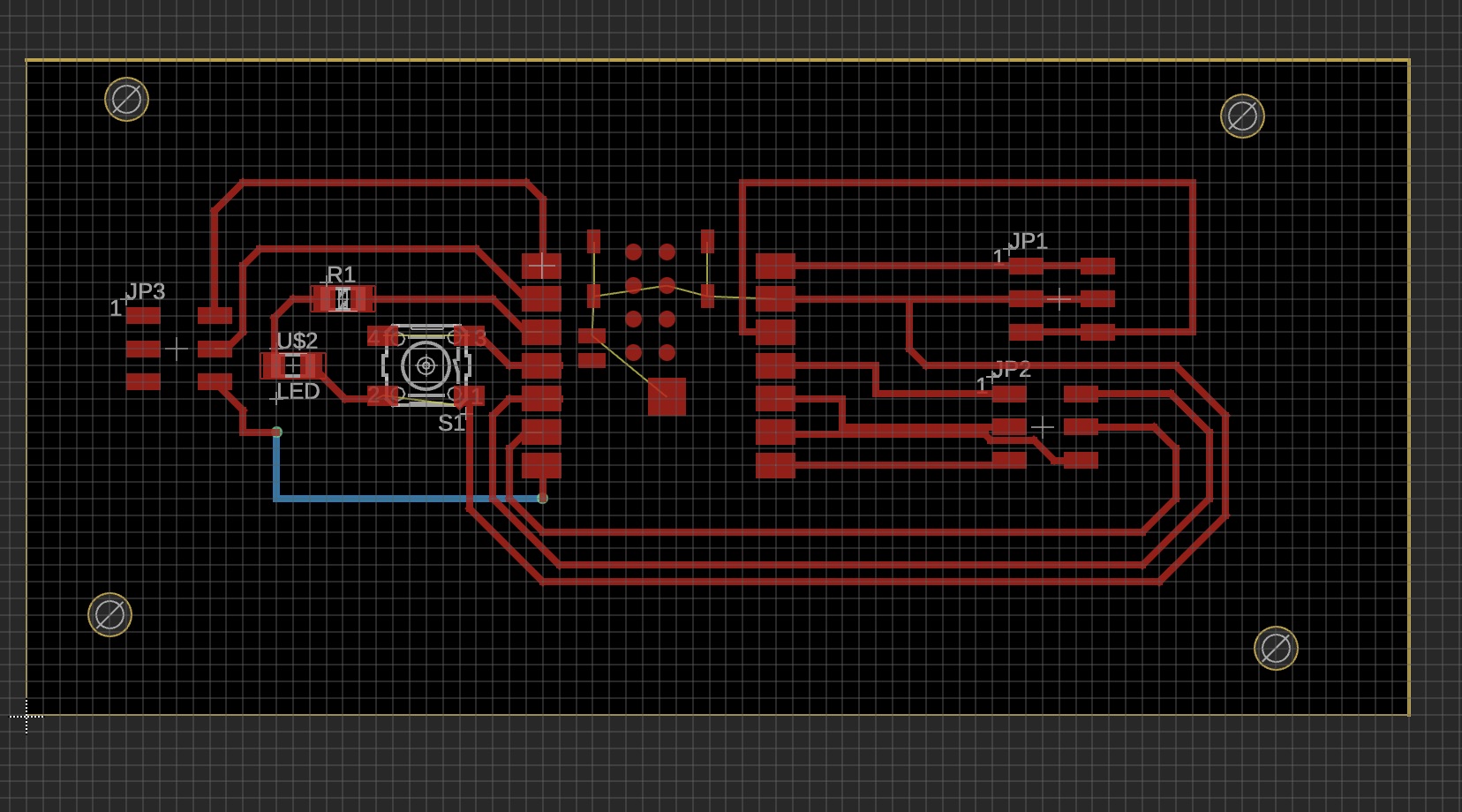The image size is (1462, 812).
Task: Click the top-left mounting hole
Action: [x=126, y=99]
